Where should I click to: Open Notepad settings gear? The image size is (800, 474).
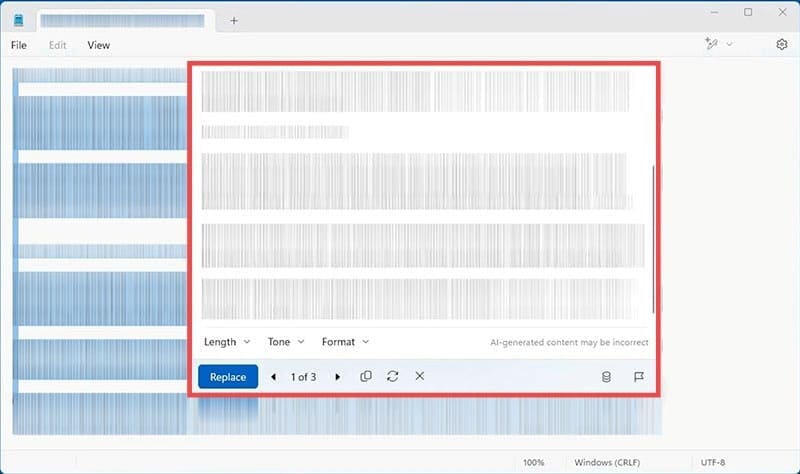tap(782, 44)
